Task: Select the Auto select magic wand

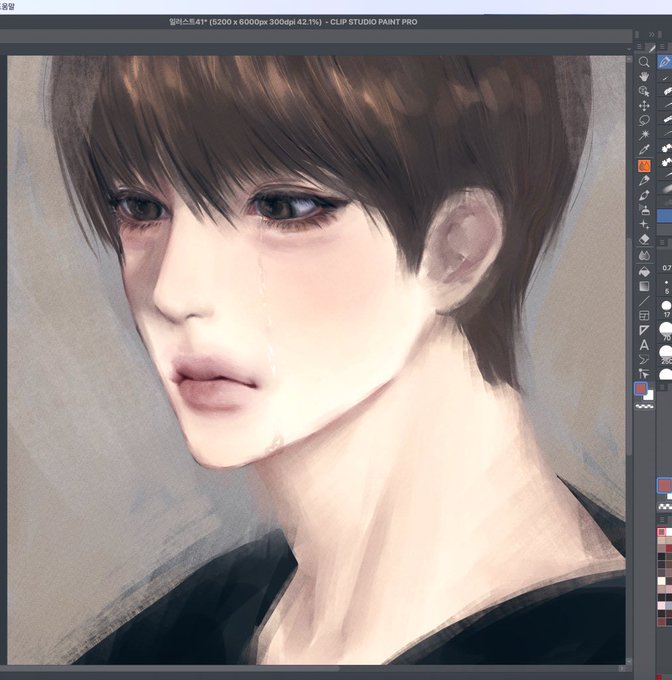Action: (644, 135)
